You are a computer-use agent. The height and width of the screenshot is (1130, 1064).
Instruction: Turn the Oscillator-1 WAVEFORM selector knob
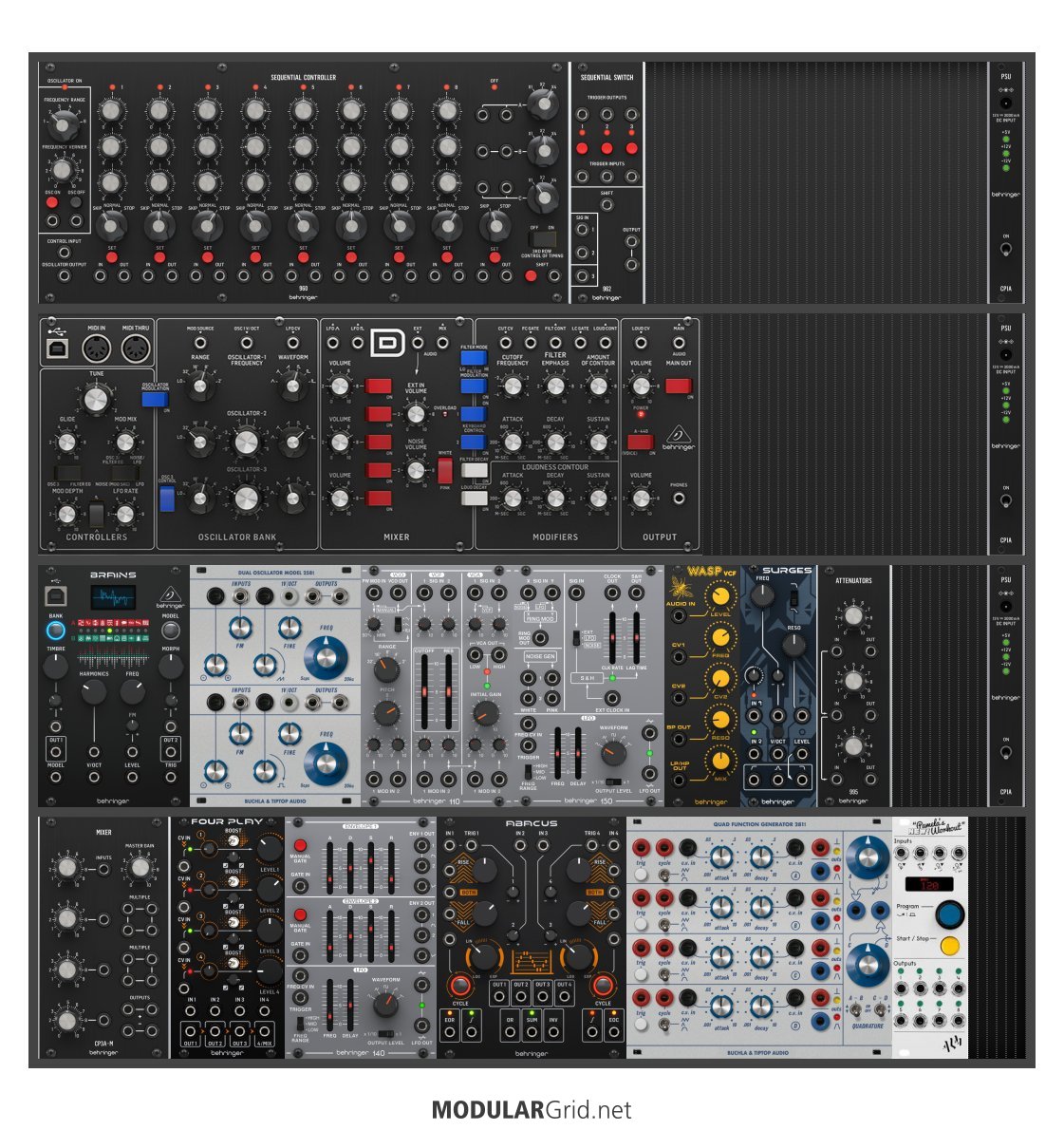[291, 386]
